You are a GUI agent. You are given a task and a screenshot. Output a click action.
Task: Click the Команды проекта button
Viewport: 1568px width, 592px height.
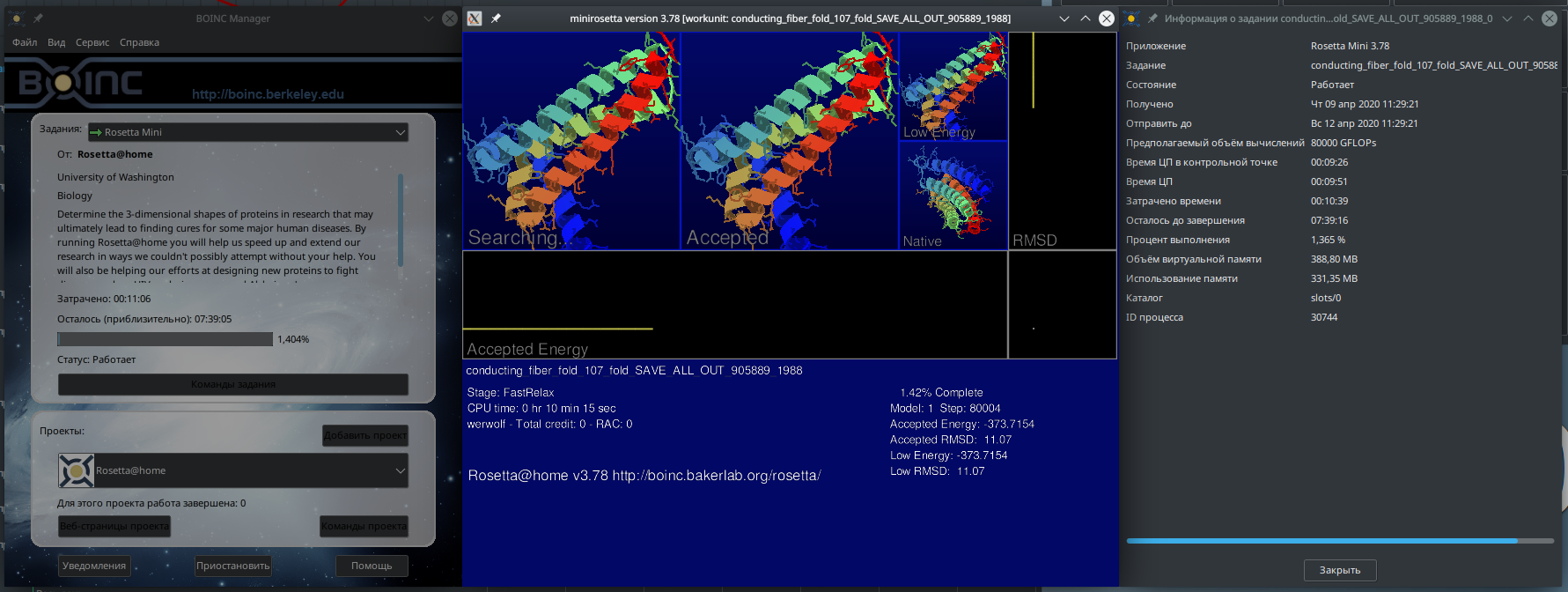[x=364, y=526]
